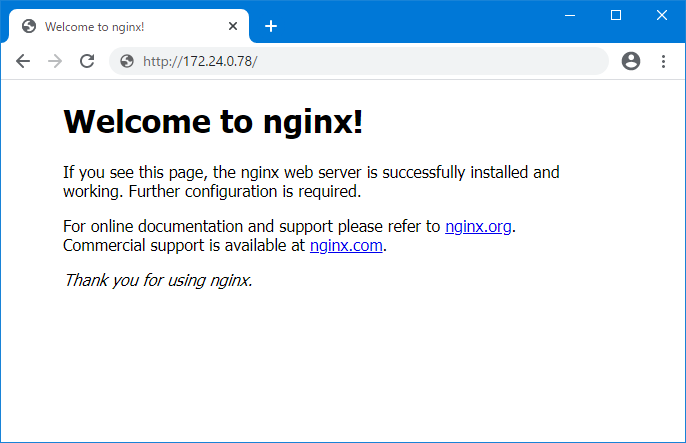Click the Welcome to nginx! heading
Viewport: 686px width, 443px height.
click(x=214, y=122)
